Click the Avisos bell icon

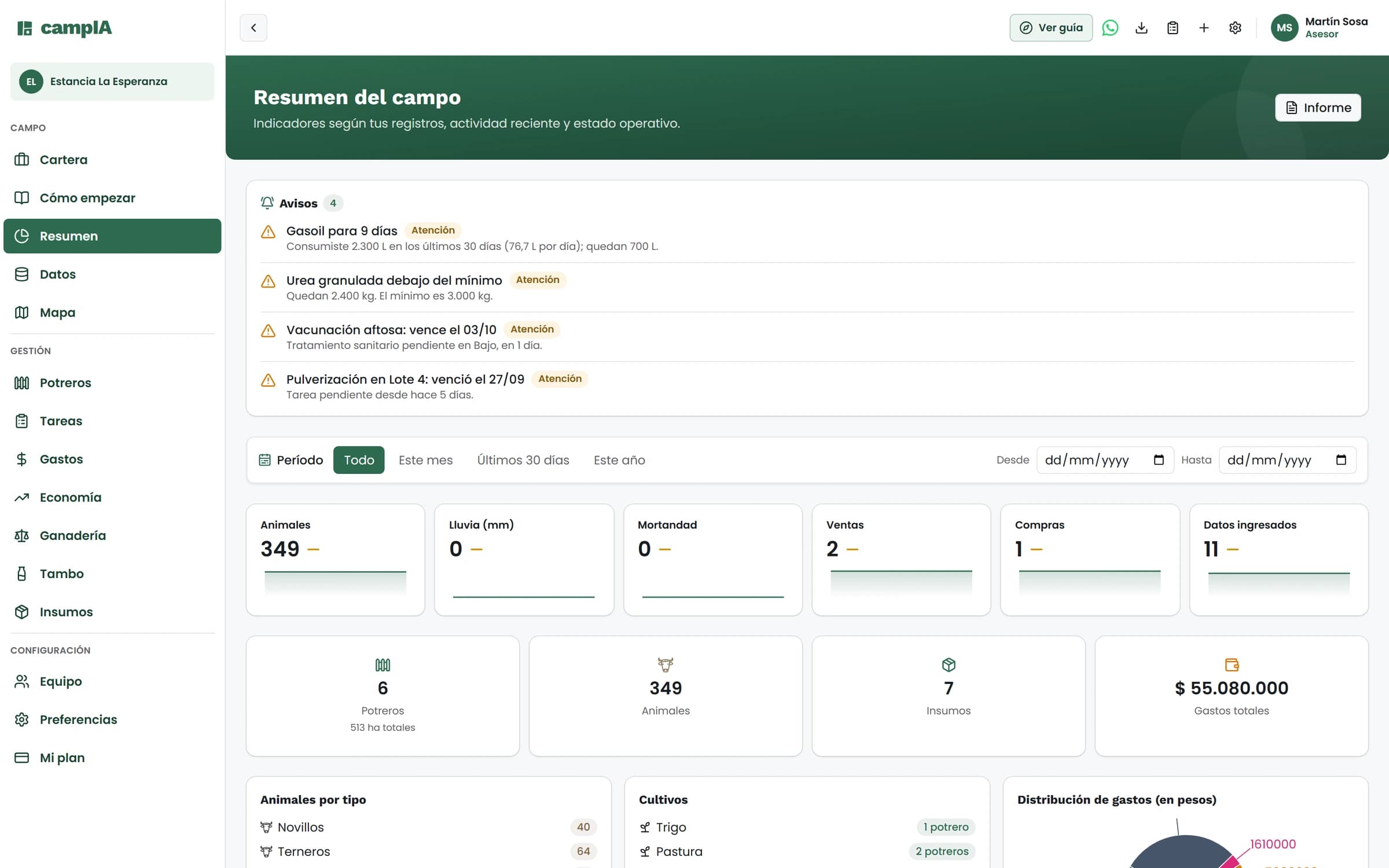[267, 203]
